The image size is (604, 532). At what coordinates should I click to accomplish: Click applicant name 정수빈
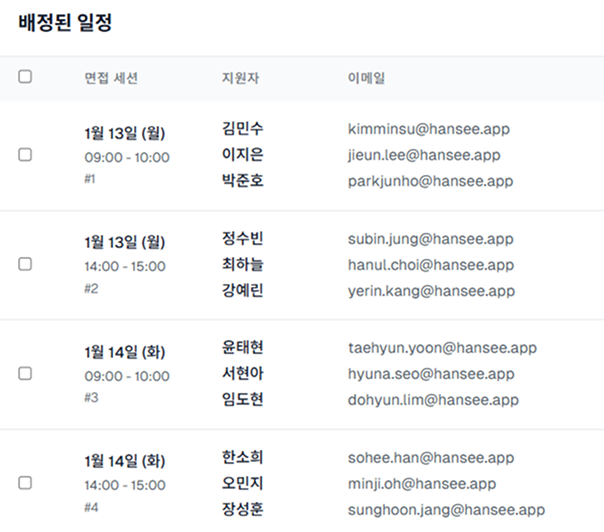pyautogui.click(x=242, y=239)
